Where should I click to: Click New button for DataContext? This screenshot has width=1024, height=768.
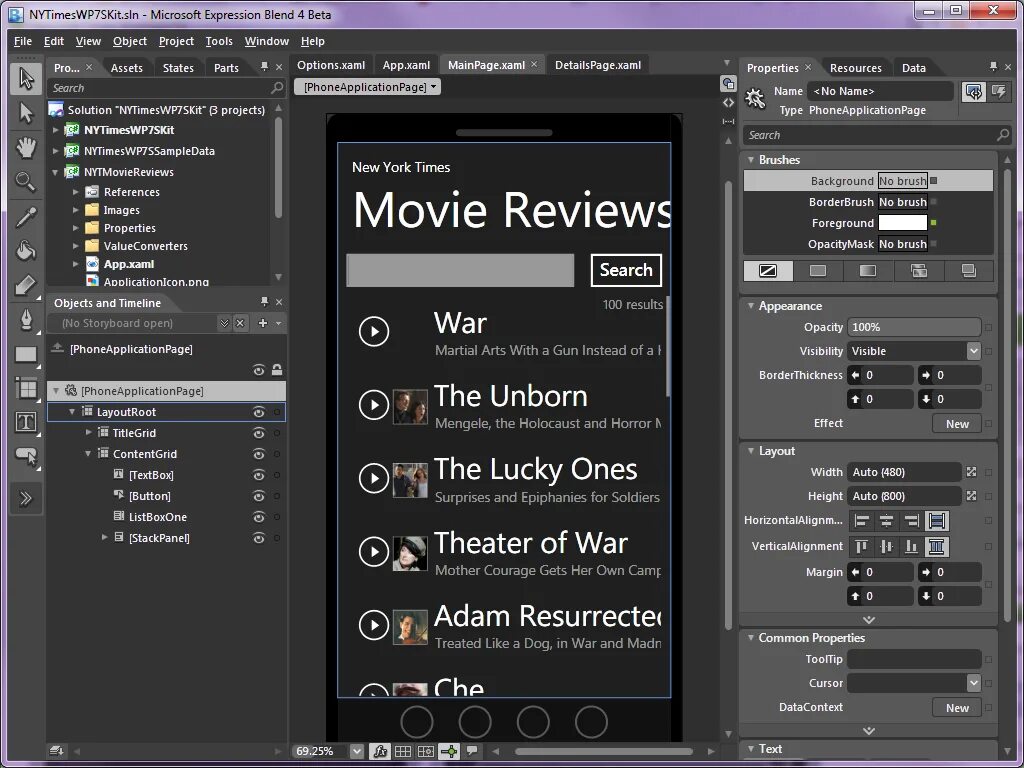tap(957, 708)
